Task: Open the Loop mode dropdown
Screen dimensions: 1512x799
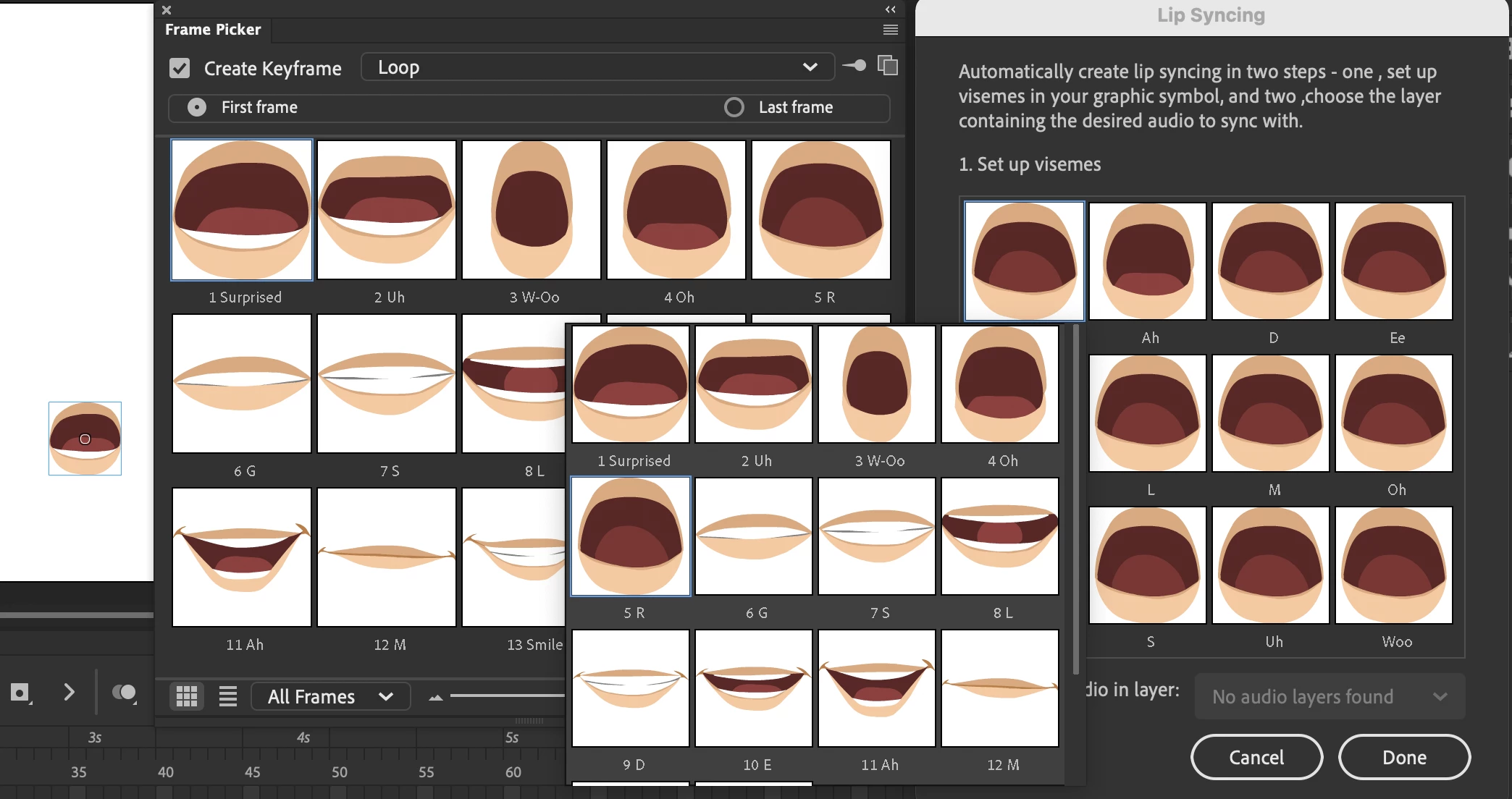Action: 597,67
